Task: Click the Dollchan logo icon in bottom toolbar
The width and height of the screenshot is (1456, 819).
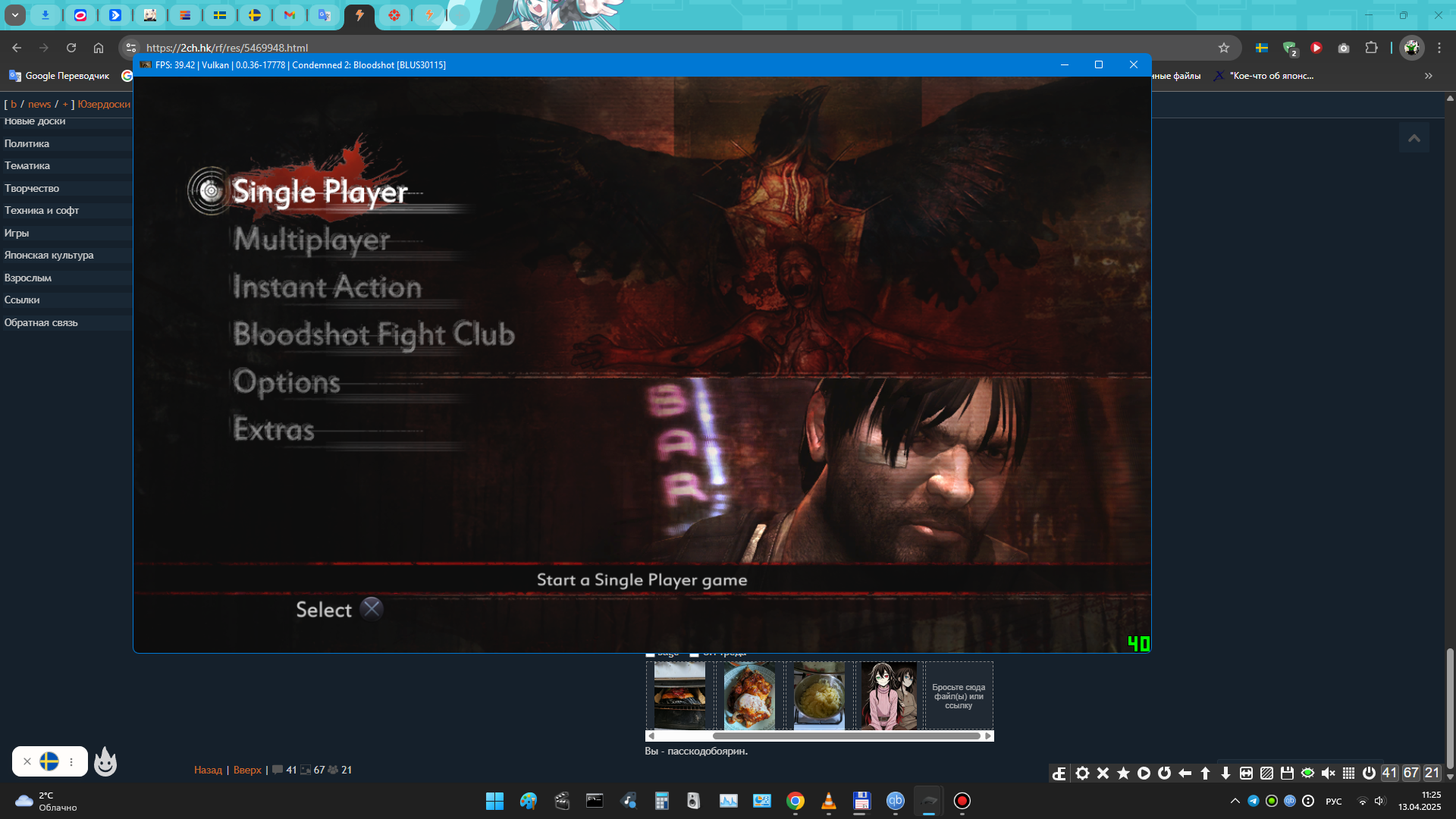Action: (x=1059, y=773)
